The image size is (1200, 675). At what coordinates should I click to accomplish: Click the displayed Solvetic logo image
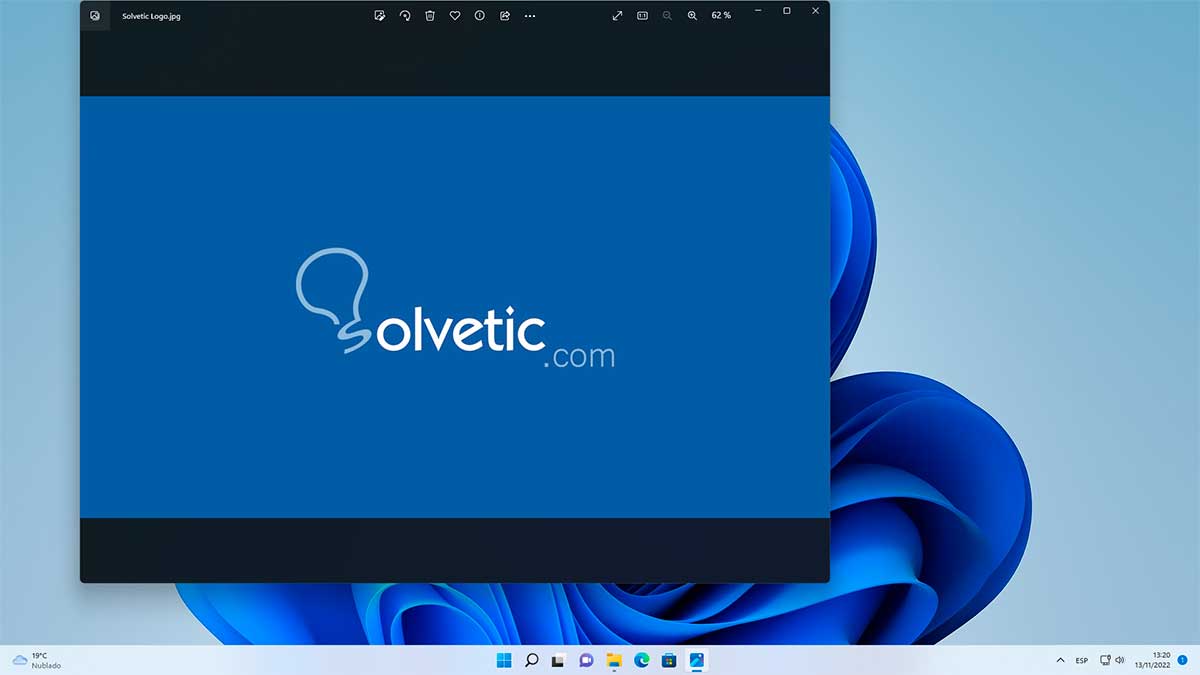pyautogui.click(x=455, y=307)
